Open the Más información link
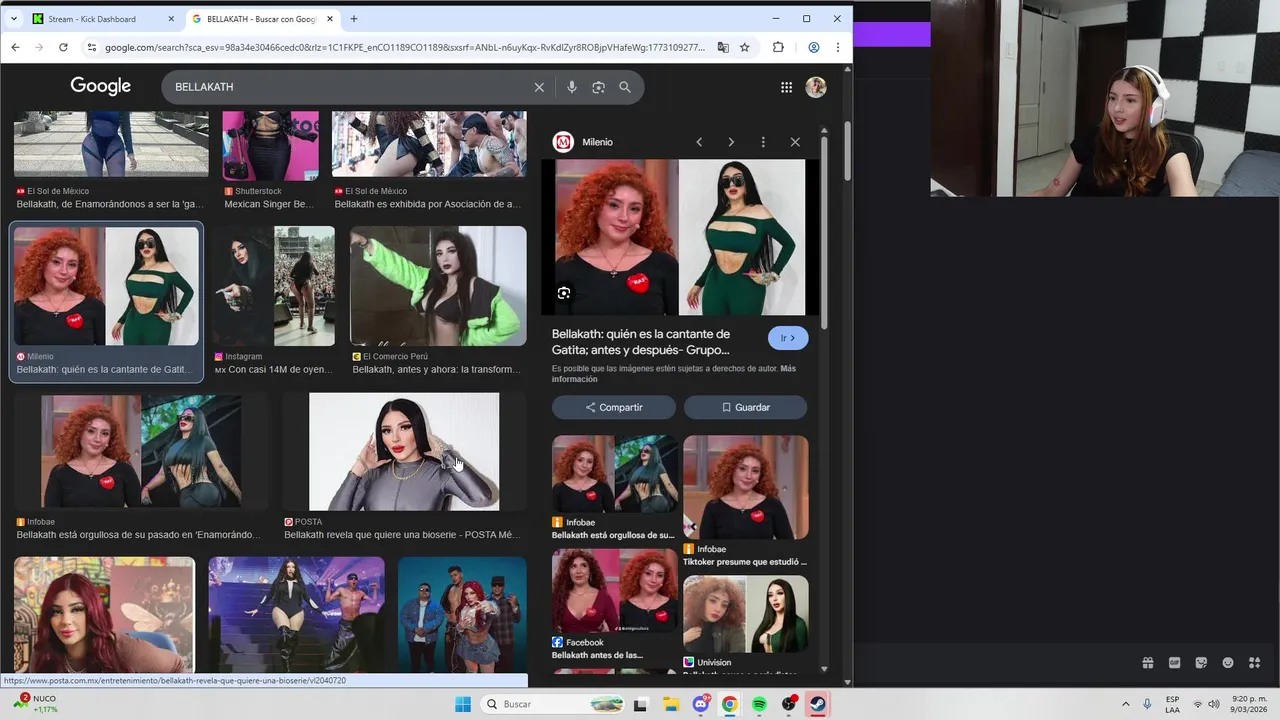The height and width of the screenshot is (720, 1280). pyautogui.click(x=673, y=374)
